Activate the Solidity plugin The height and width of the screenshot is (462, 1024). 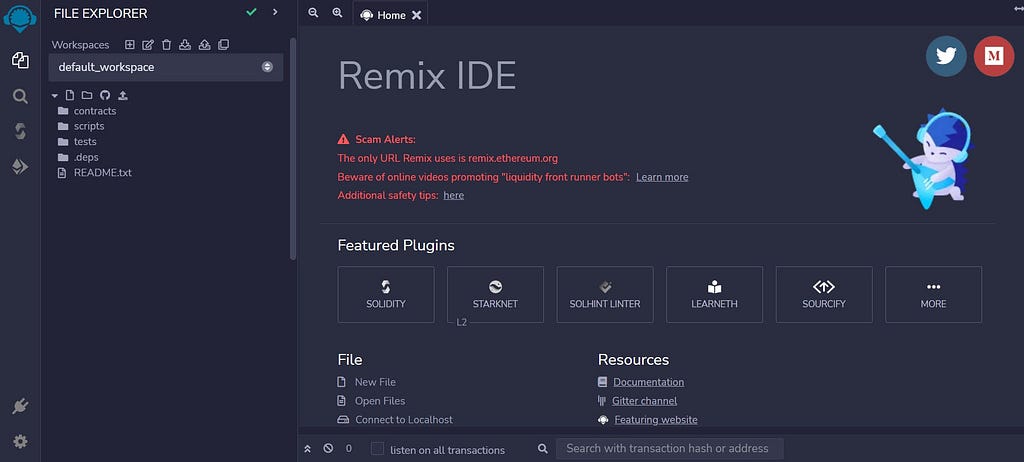pos(386,294)
